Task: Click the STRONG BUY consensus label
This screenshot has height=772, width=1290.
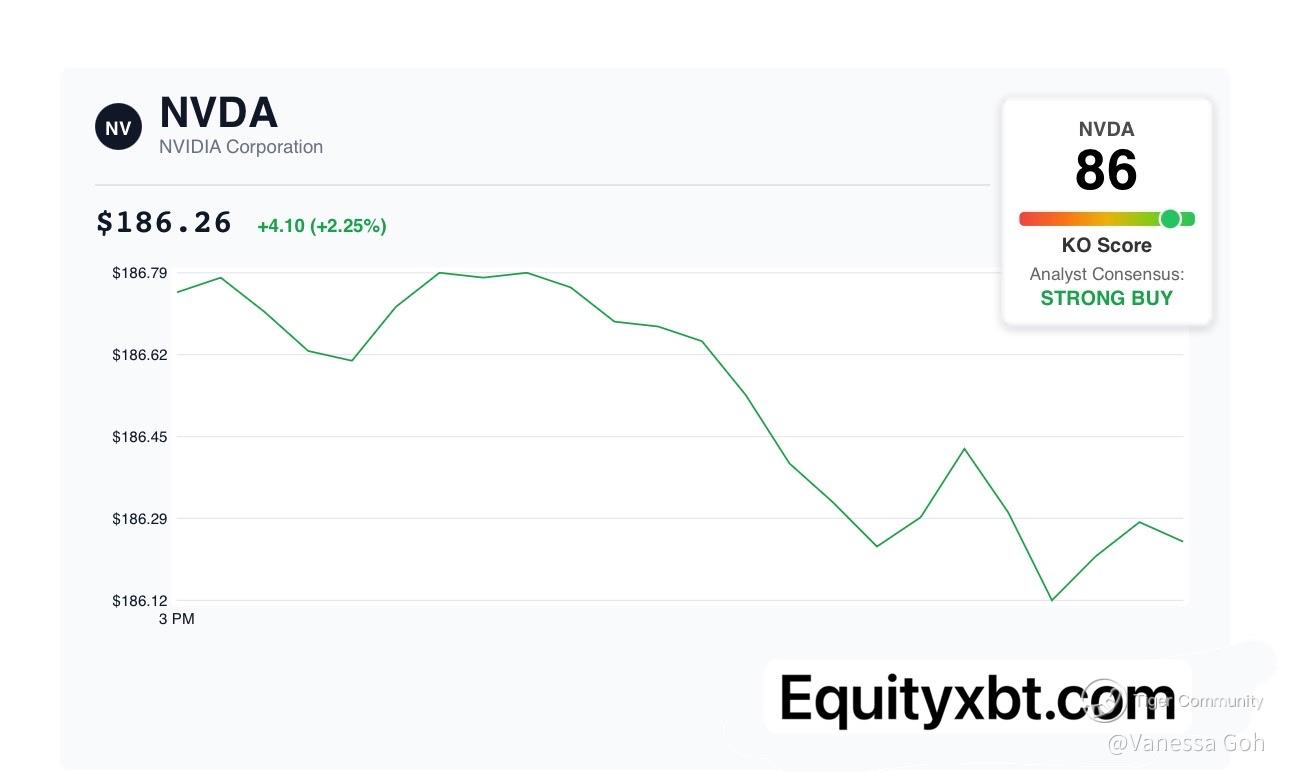Action: (x=1106, y=298)
